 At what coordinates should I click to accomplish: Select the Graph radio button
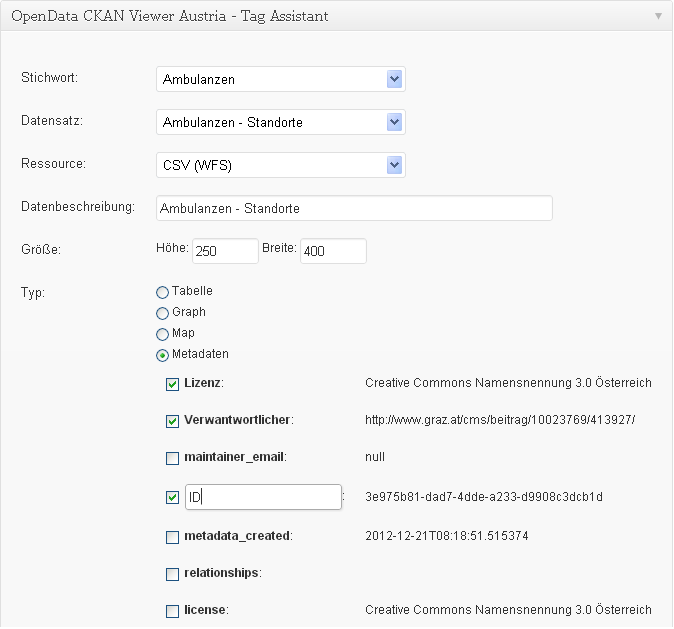(x=163, y=313)
